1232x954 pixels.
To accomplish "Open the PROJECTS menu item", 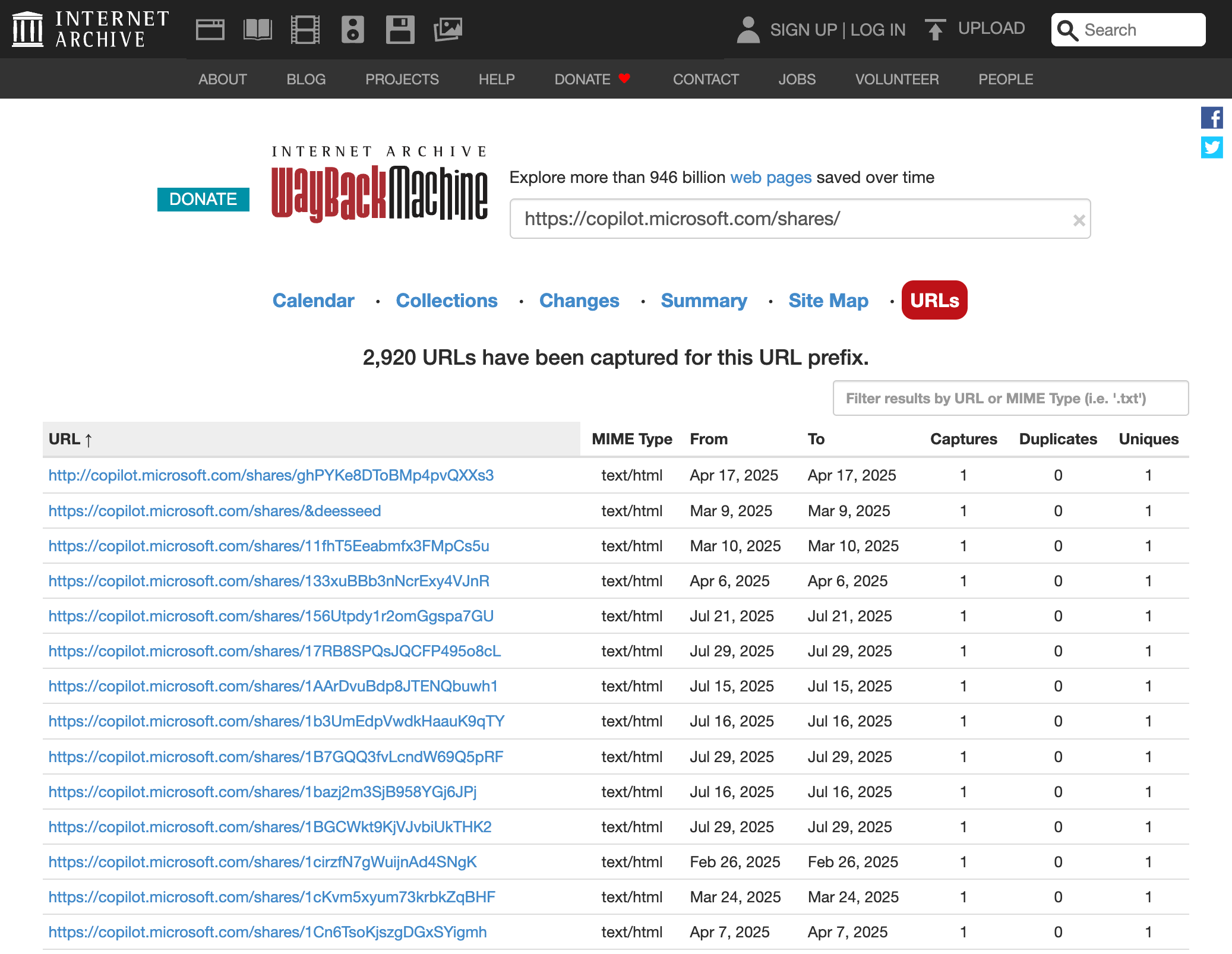I will [x=402, y=79].
